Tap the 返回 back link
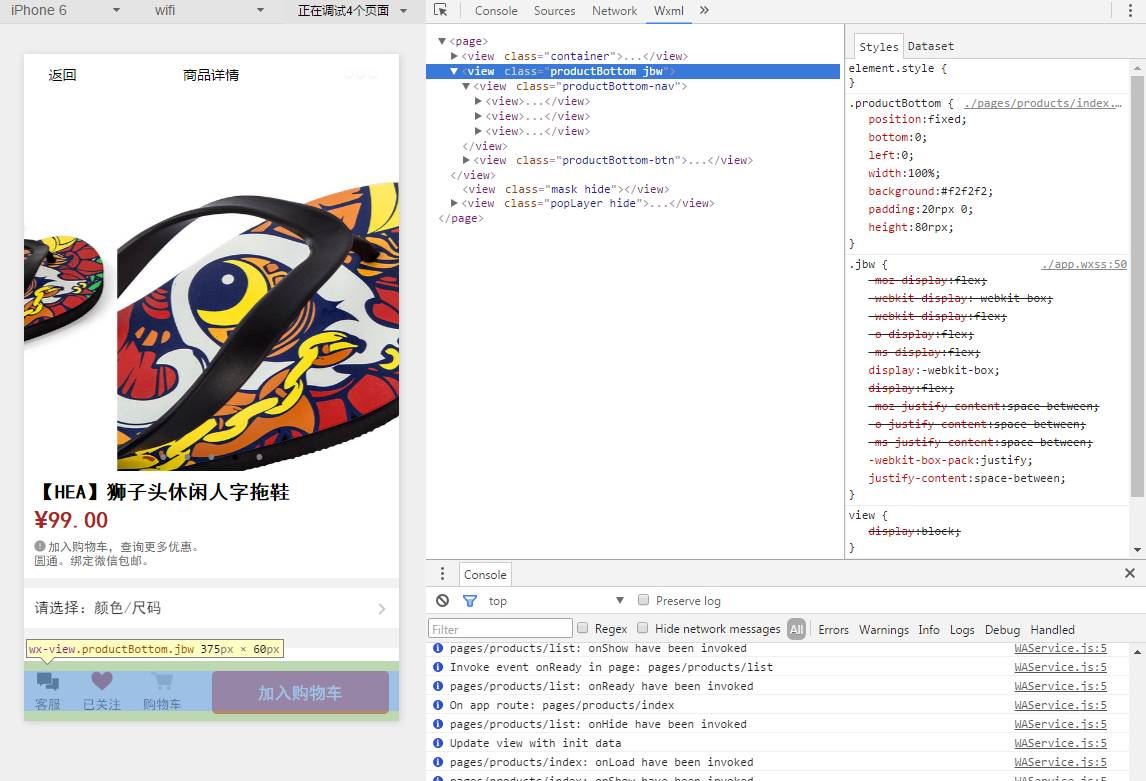The width and height of the screenshot is (1146, 781). [62, 75]
